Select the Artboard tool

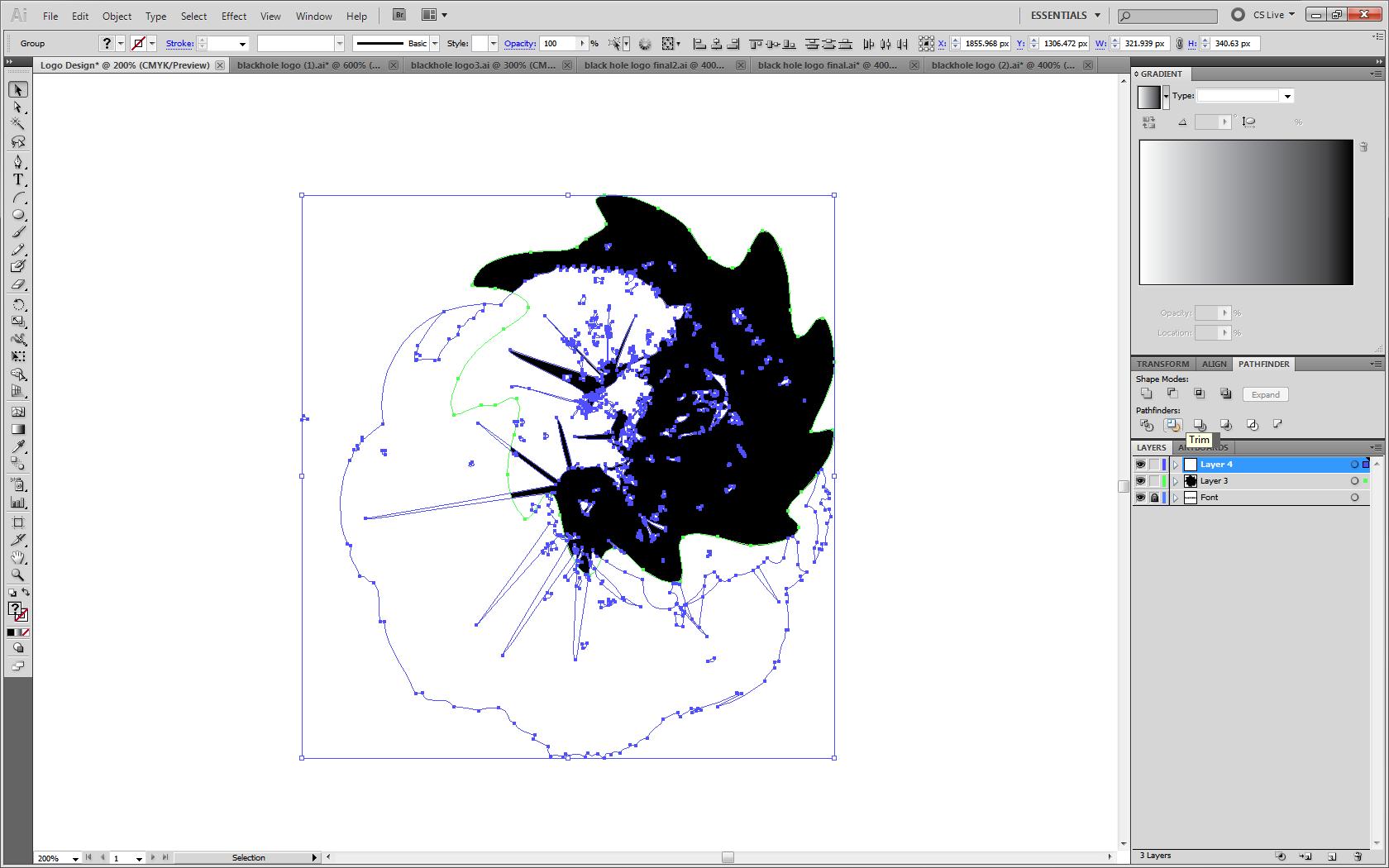tap(18, 522)
